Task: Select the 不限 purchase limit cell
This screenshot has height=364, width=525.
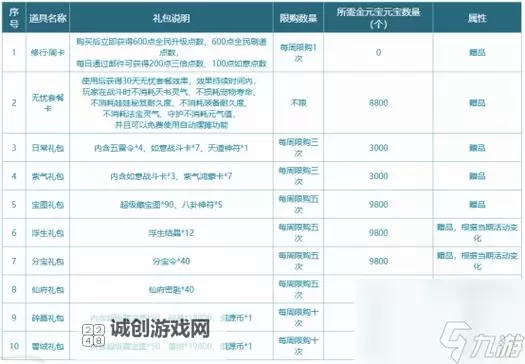Action: 298,102
